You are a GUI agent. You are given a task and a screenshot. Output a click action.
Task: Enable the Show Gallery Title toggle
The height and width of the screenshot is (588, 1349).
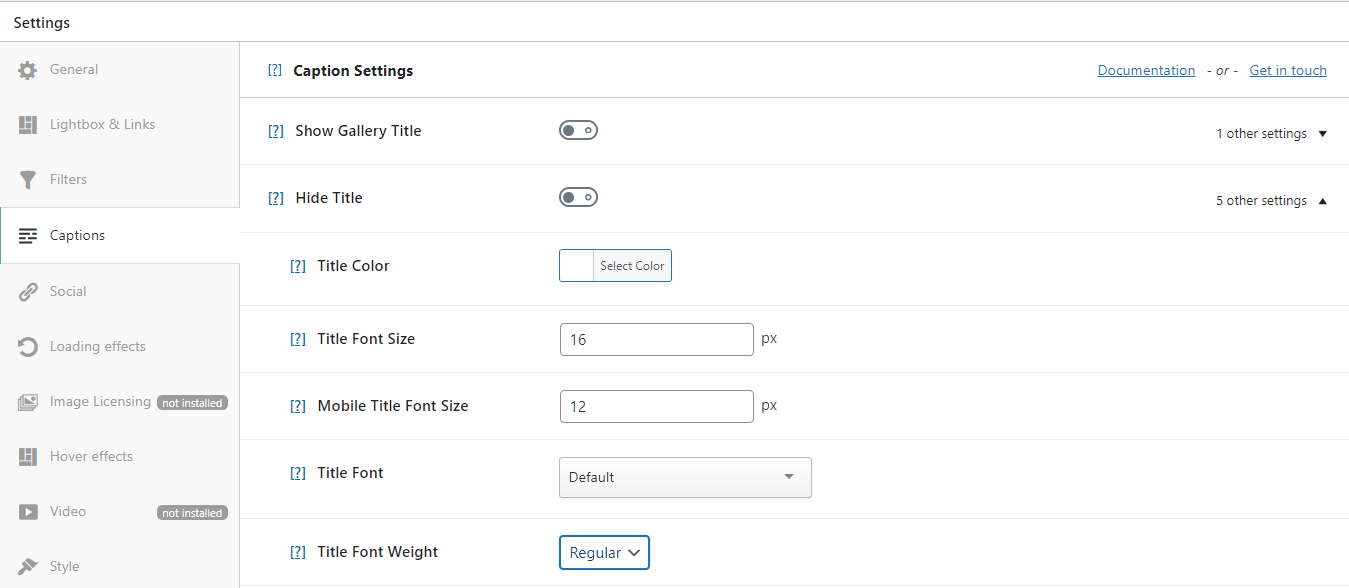click(x=578, y=130)
